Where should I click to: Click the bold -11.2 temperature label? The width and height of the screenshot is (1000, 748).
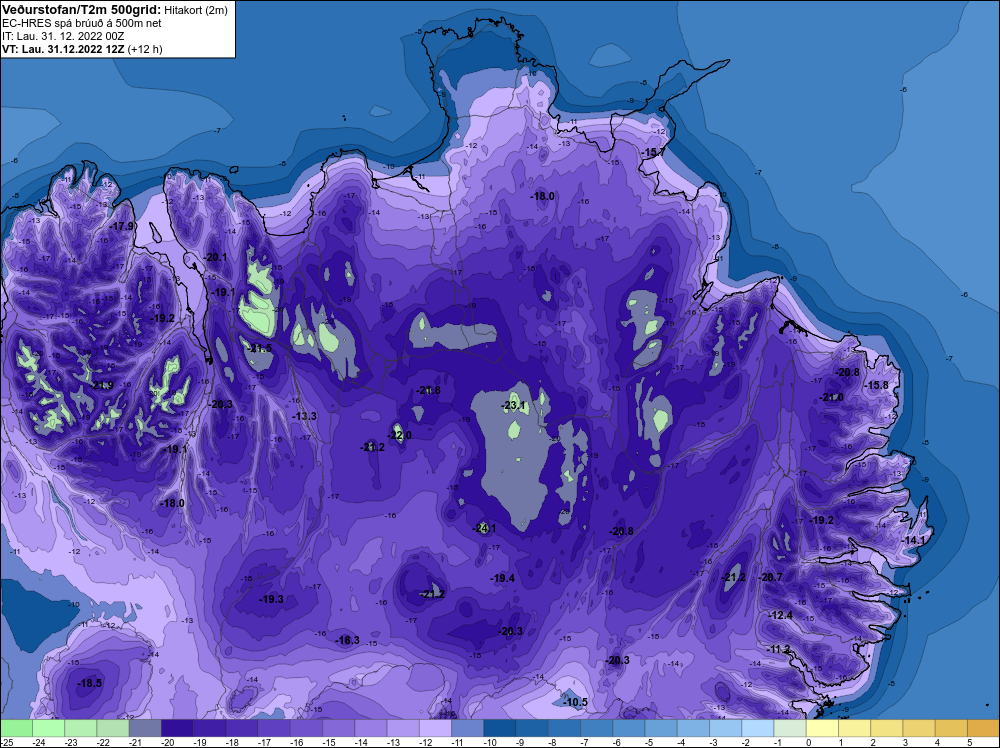coord(779,649)
